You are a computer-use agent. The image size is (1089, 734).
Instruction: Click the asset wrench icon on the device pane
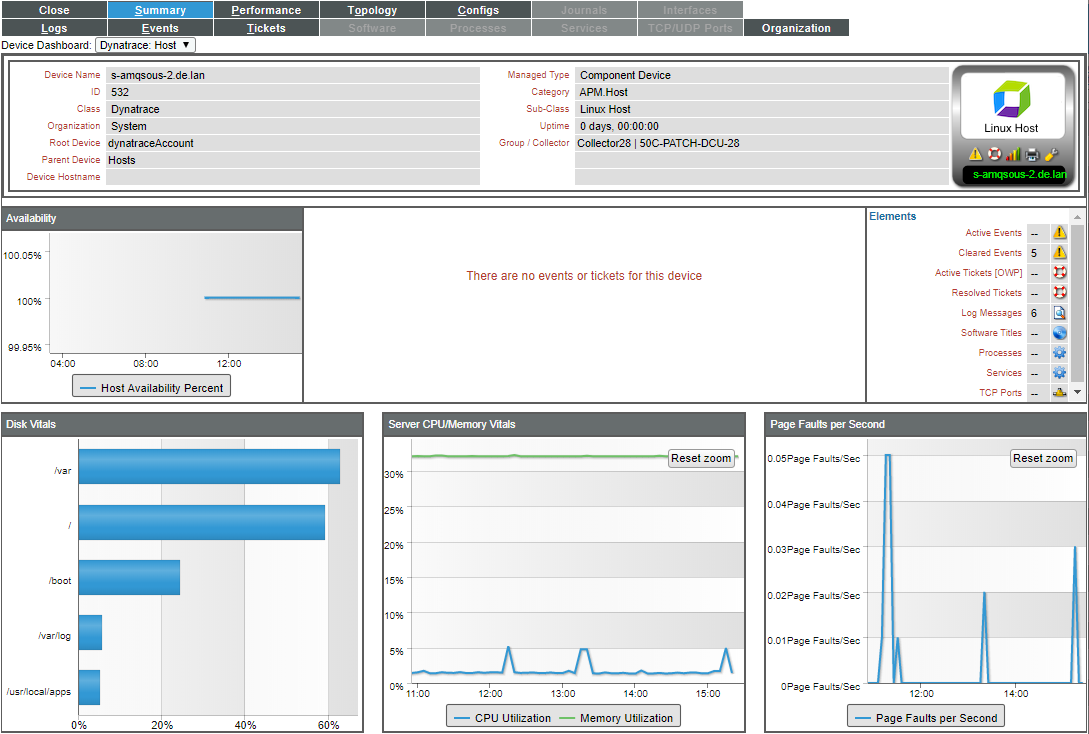click(1053, 154)
